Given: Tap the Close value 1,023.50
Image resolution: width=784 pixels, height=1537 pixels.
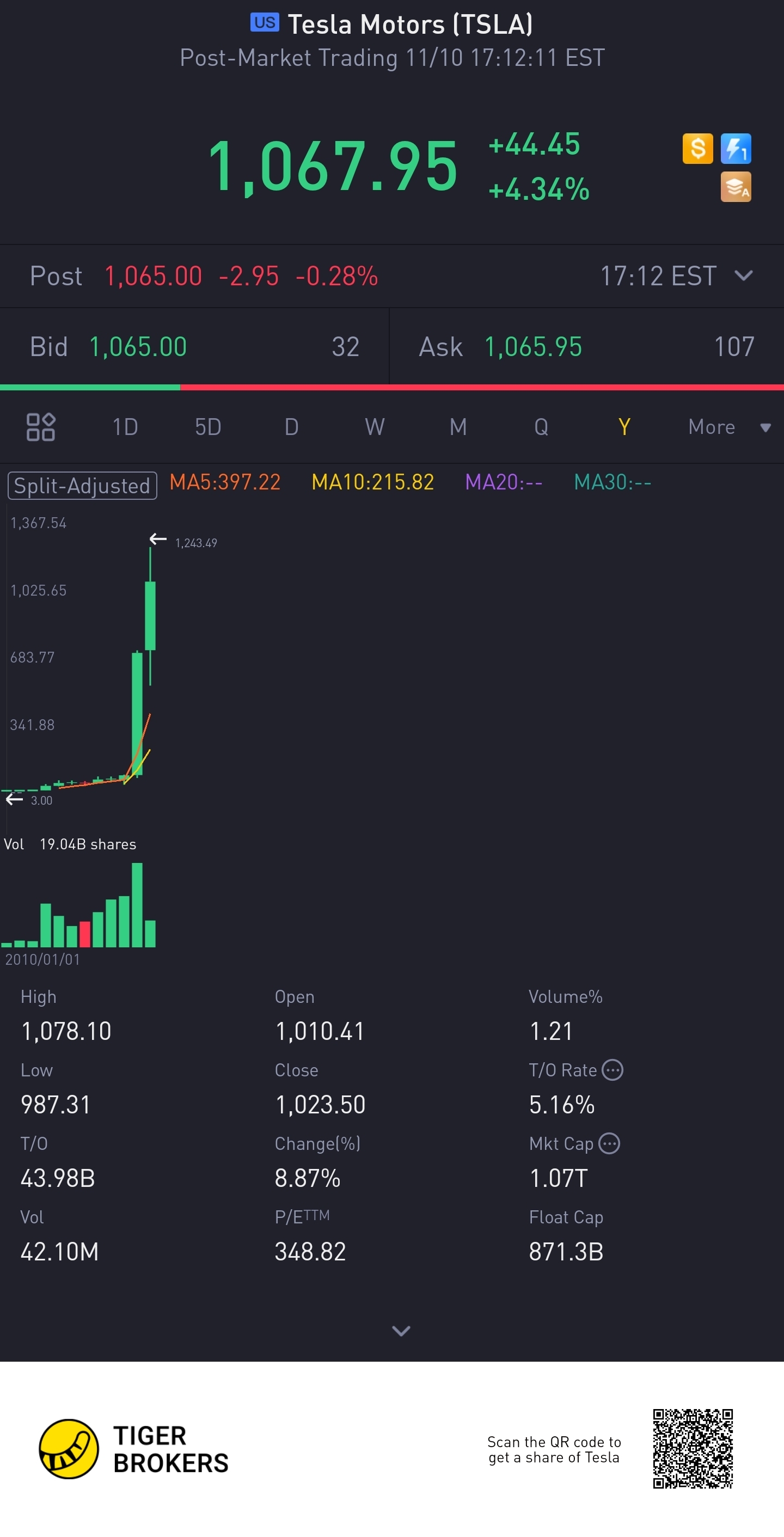Looking at the screenshot, I should tap(320, 1104).
